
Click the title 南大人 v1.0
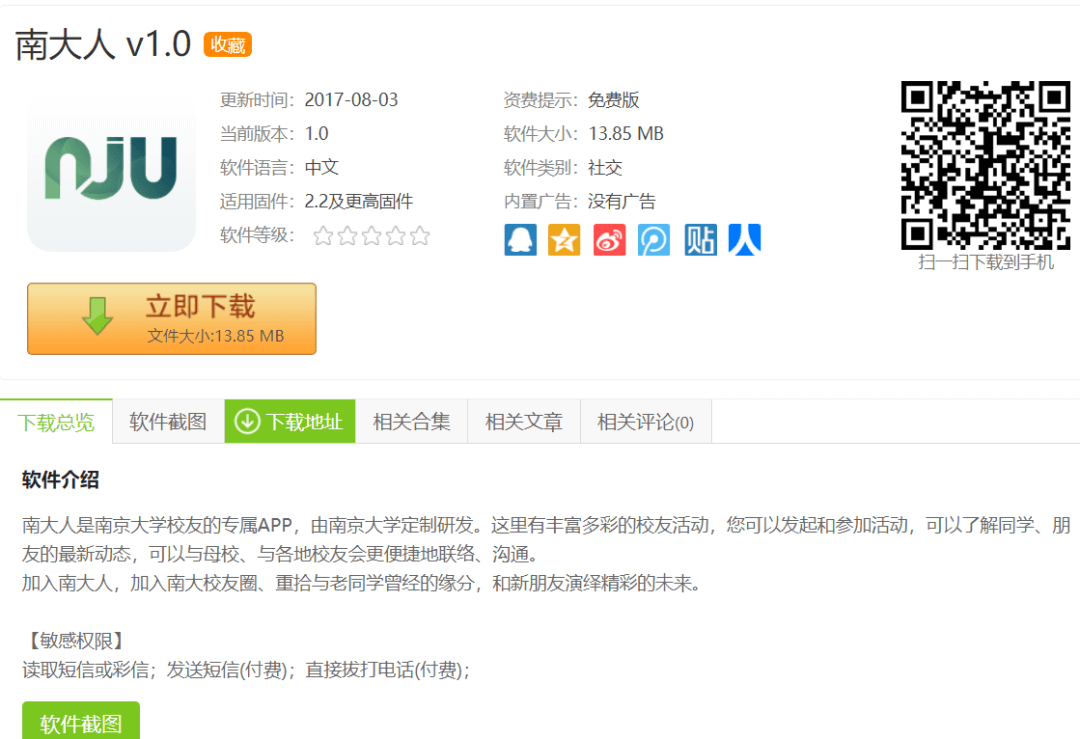click(103, 45)
